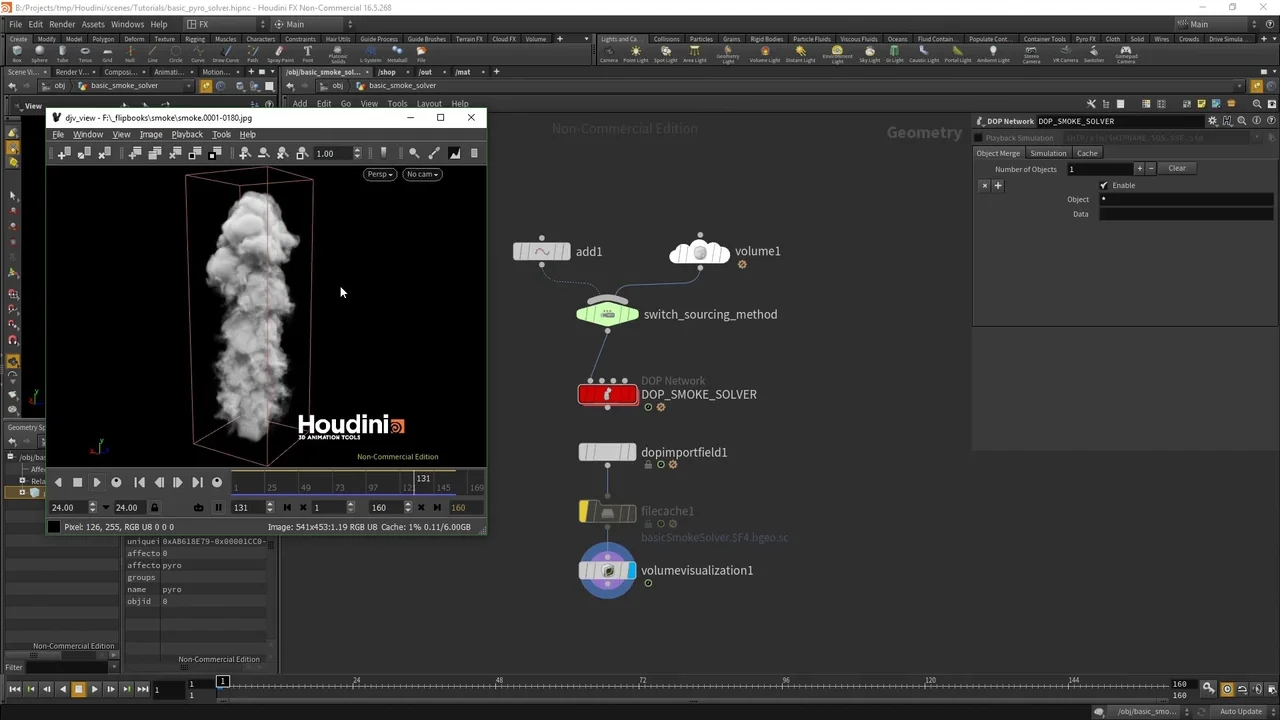1280x720 pixels.
Task: Select the Sphere shelf tool
Action: (x=40, y=53)
